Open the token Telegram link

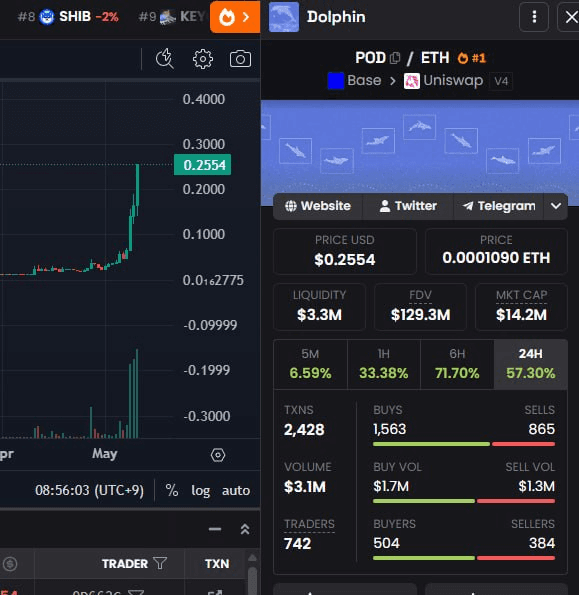[499, 206]
